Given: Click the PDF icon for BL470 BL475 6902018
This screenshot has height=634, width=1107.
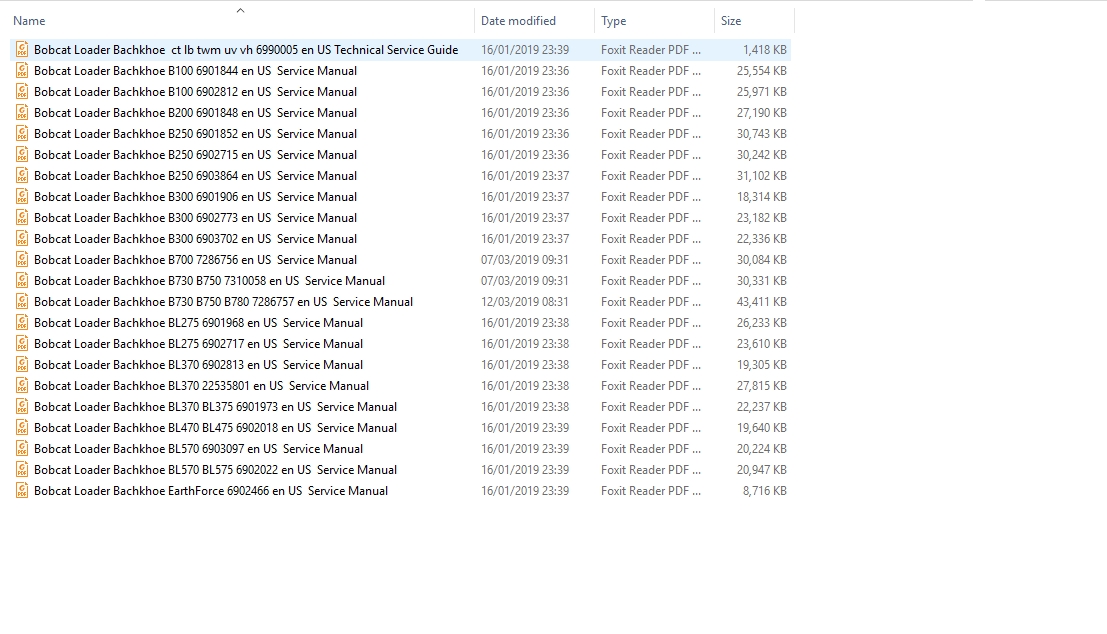Looking at the screenshot, I should 22,428.
